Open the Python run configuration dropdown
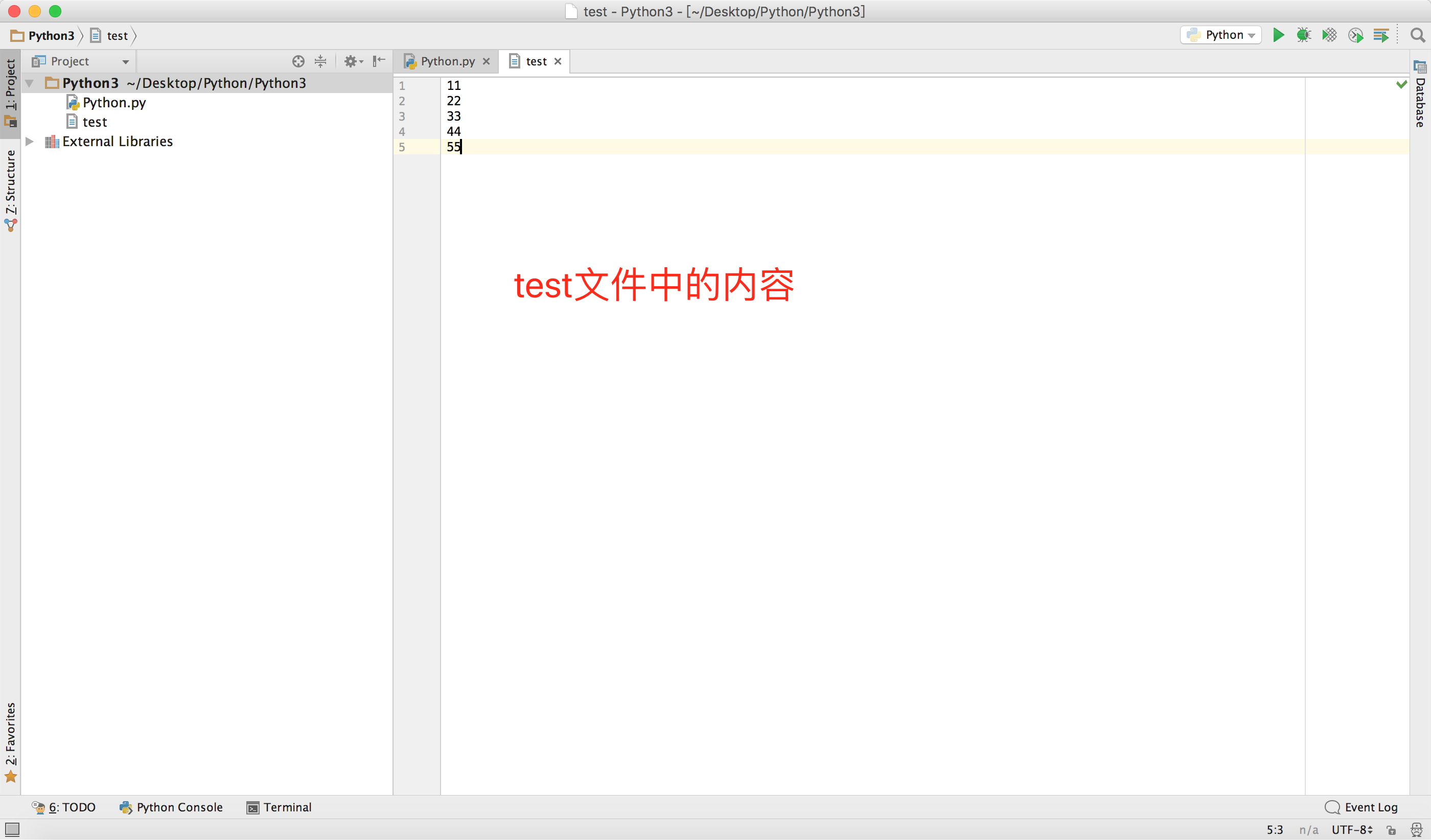The image size is (1431, 840). click(1221, 35)
